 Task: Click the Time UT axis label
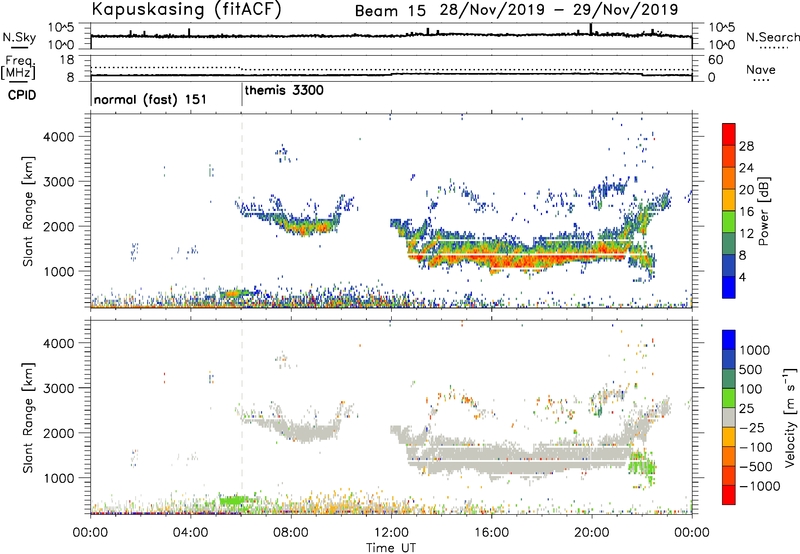click(x=391, y=548)
